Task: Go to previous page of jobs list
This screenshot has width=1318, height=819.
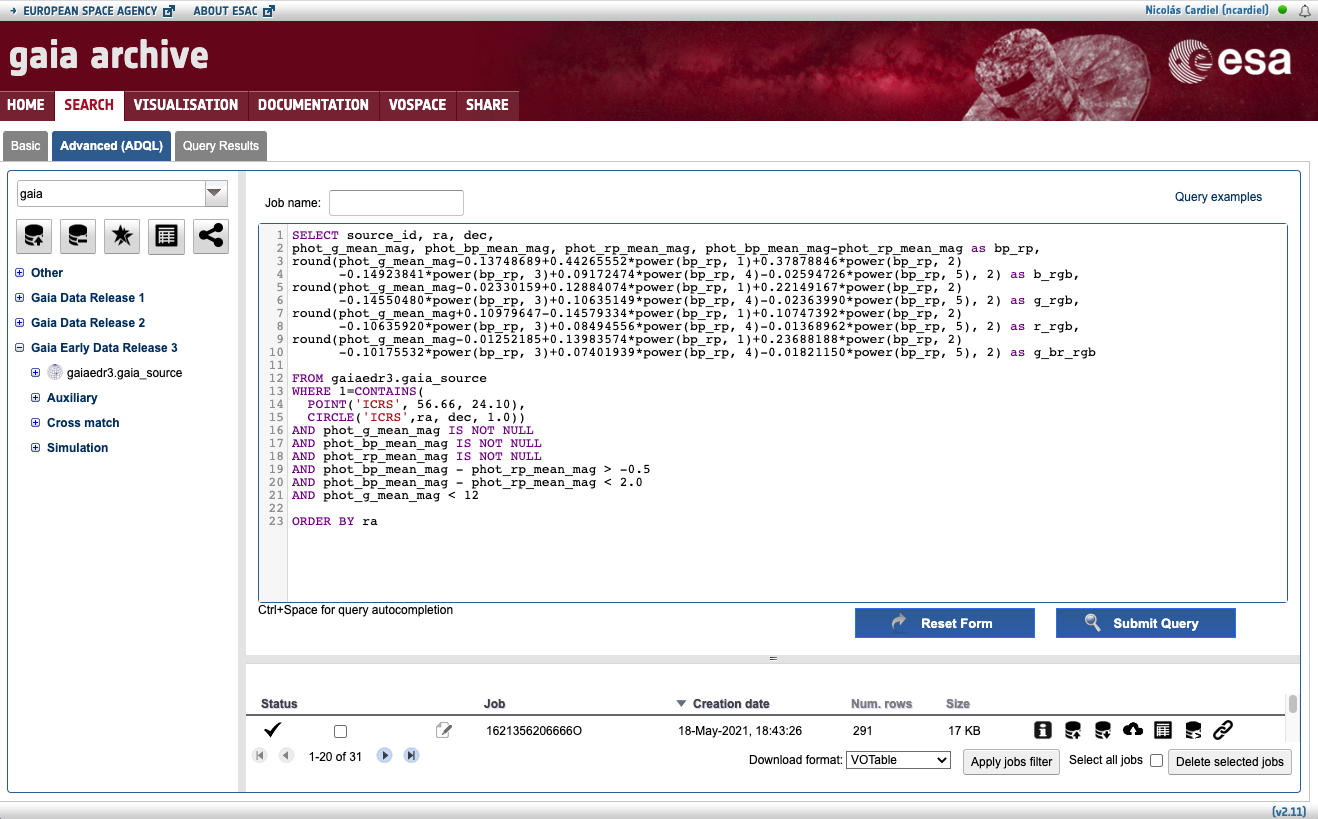Action: (286, 756)
